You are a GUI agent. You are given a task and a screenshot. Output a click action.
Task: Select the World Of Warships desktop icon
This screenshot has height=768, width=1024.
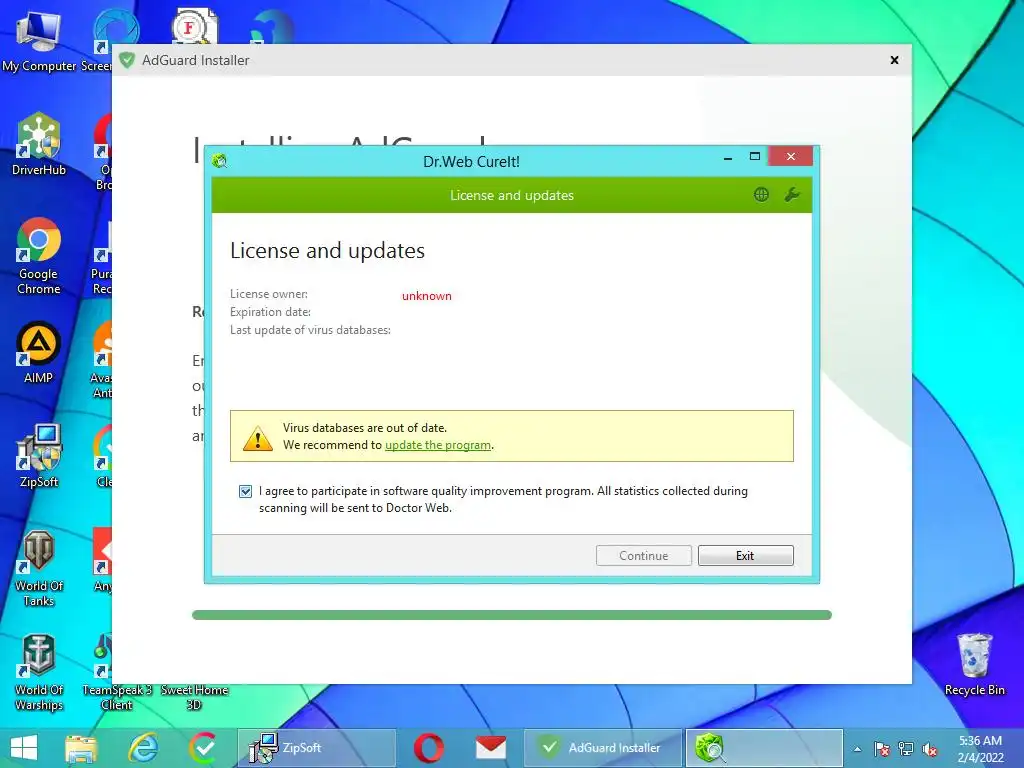39,673
